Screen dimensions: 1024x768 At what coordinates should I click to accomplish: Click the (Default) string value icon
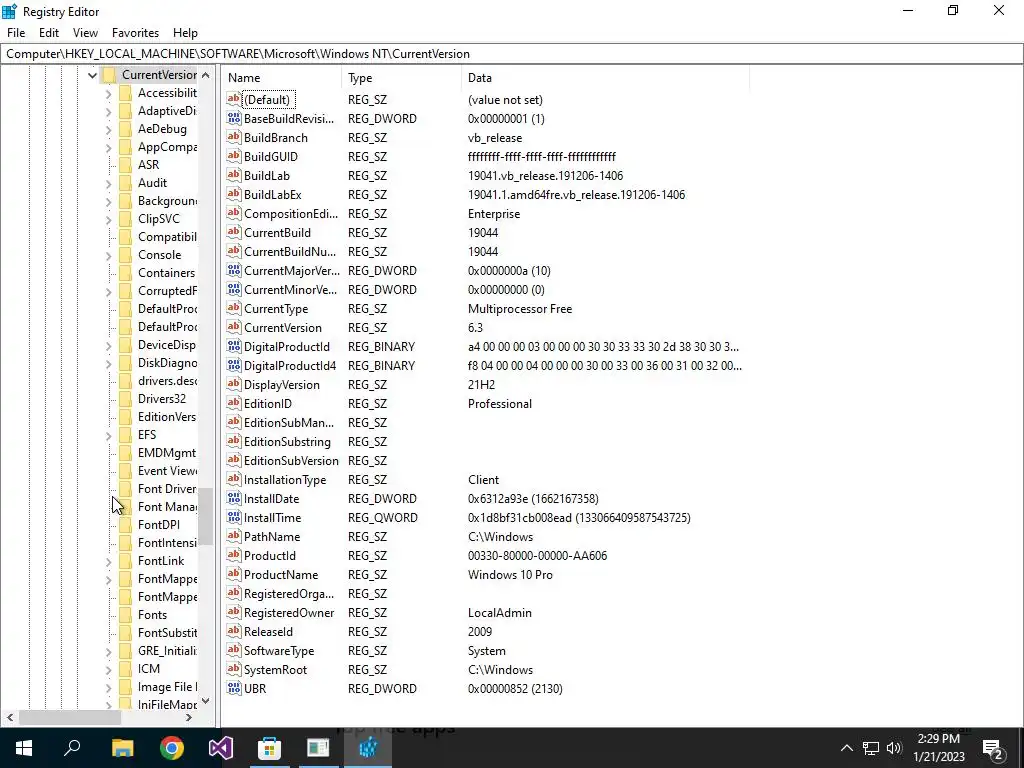coord(234,99)
